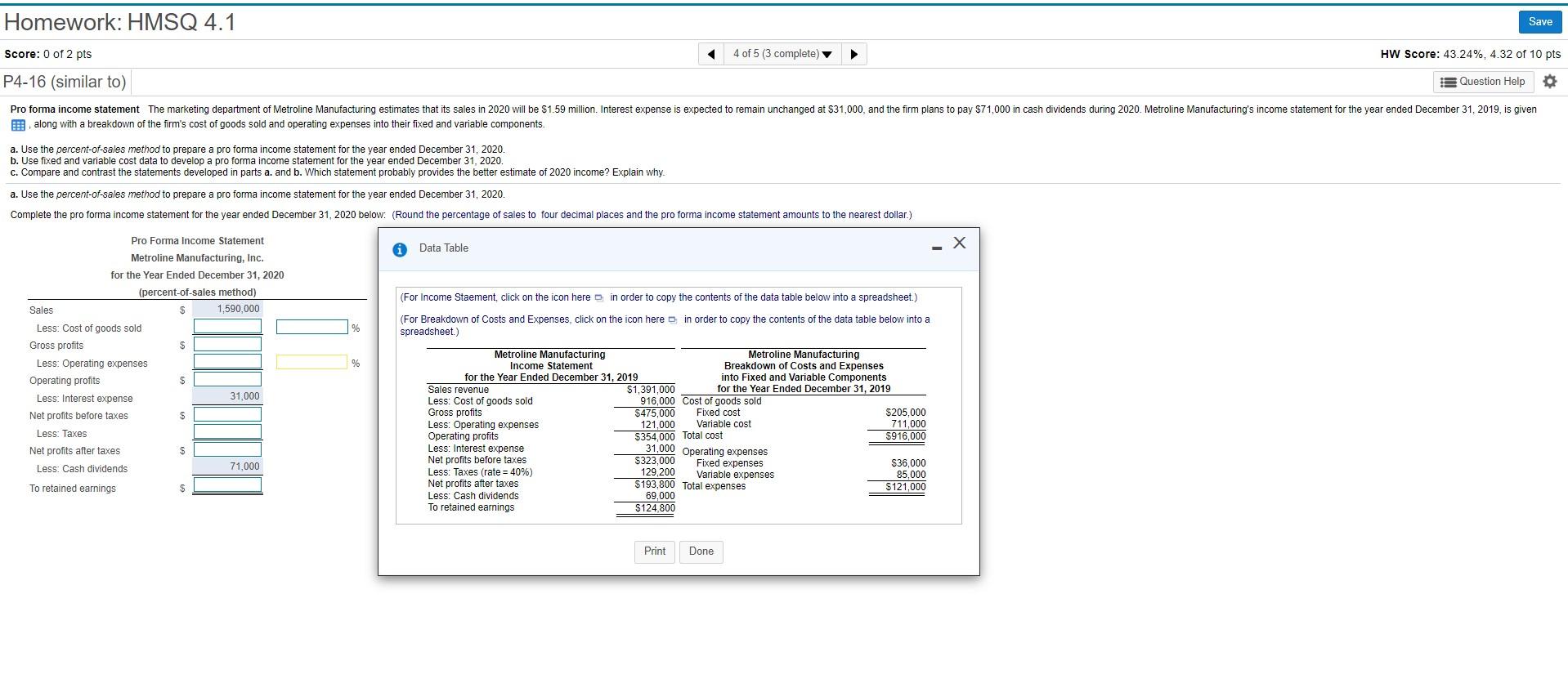Image resolution: width=1568 pixels, height=692 pixels.
Task: Click the P4-16 (similar to) title
Action: click(65, 82)
